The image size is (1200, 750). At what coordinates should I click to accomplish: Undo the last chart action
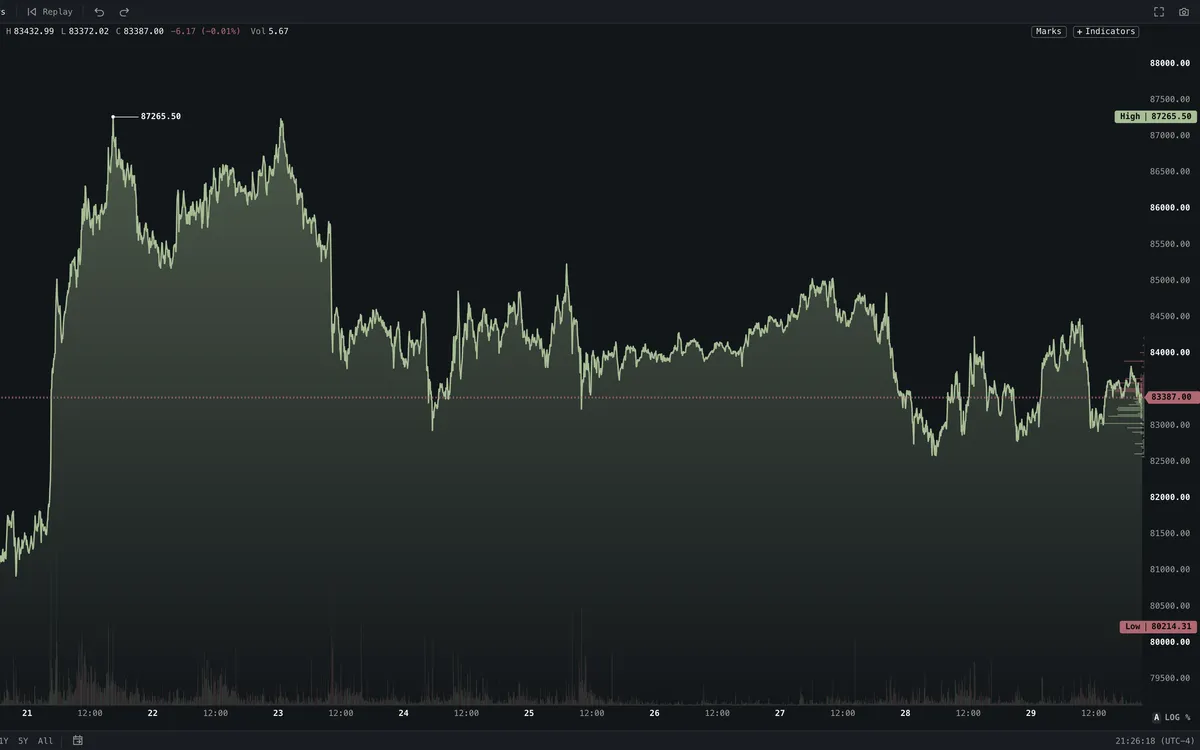[99, 12]
